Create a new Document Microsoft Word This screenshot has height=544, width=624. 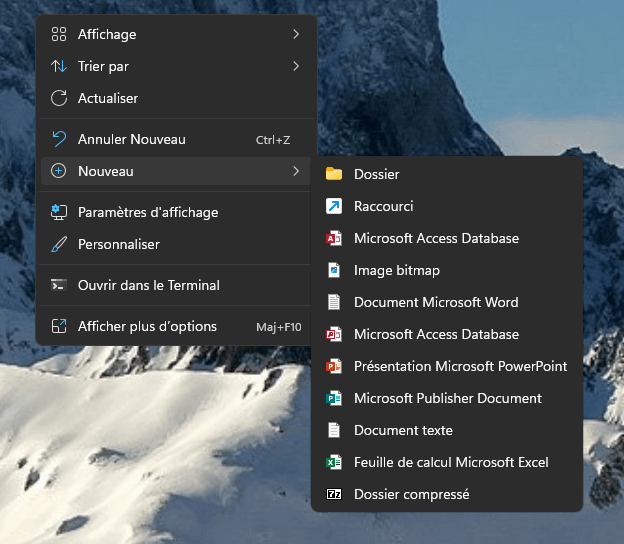tap(447, 302)
